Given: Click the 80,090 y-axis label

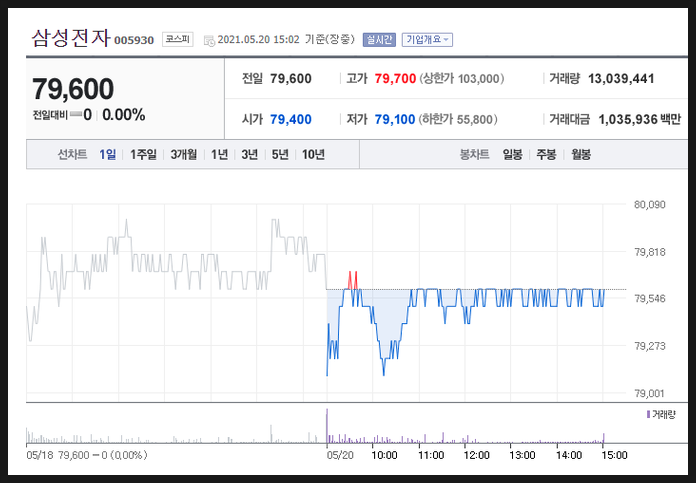Looking at the screenshot, I should pyautogui.click(x=650, y=205).
